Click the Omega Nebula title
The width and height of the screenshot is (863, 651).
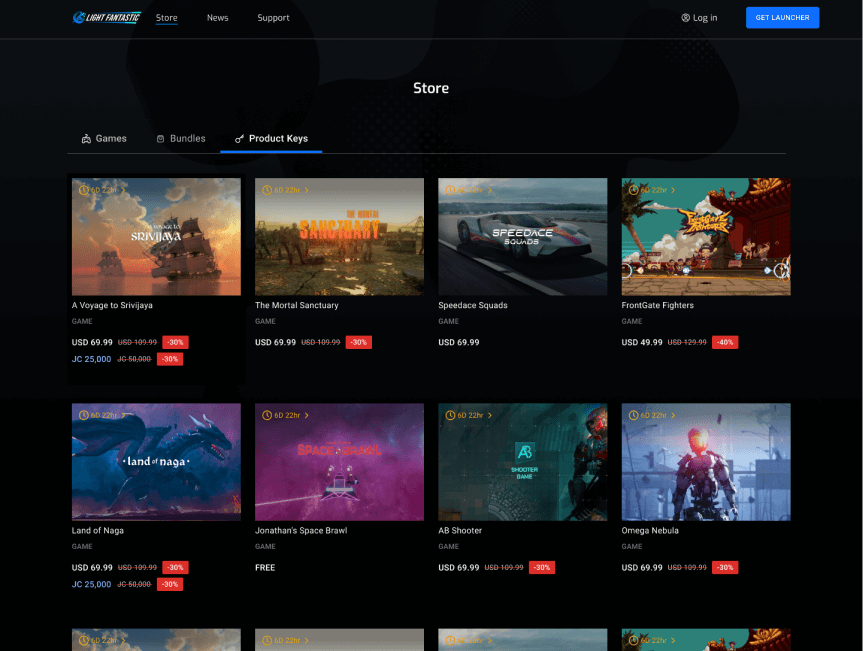(x=650, y=530)
